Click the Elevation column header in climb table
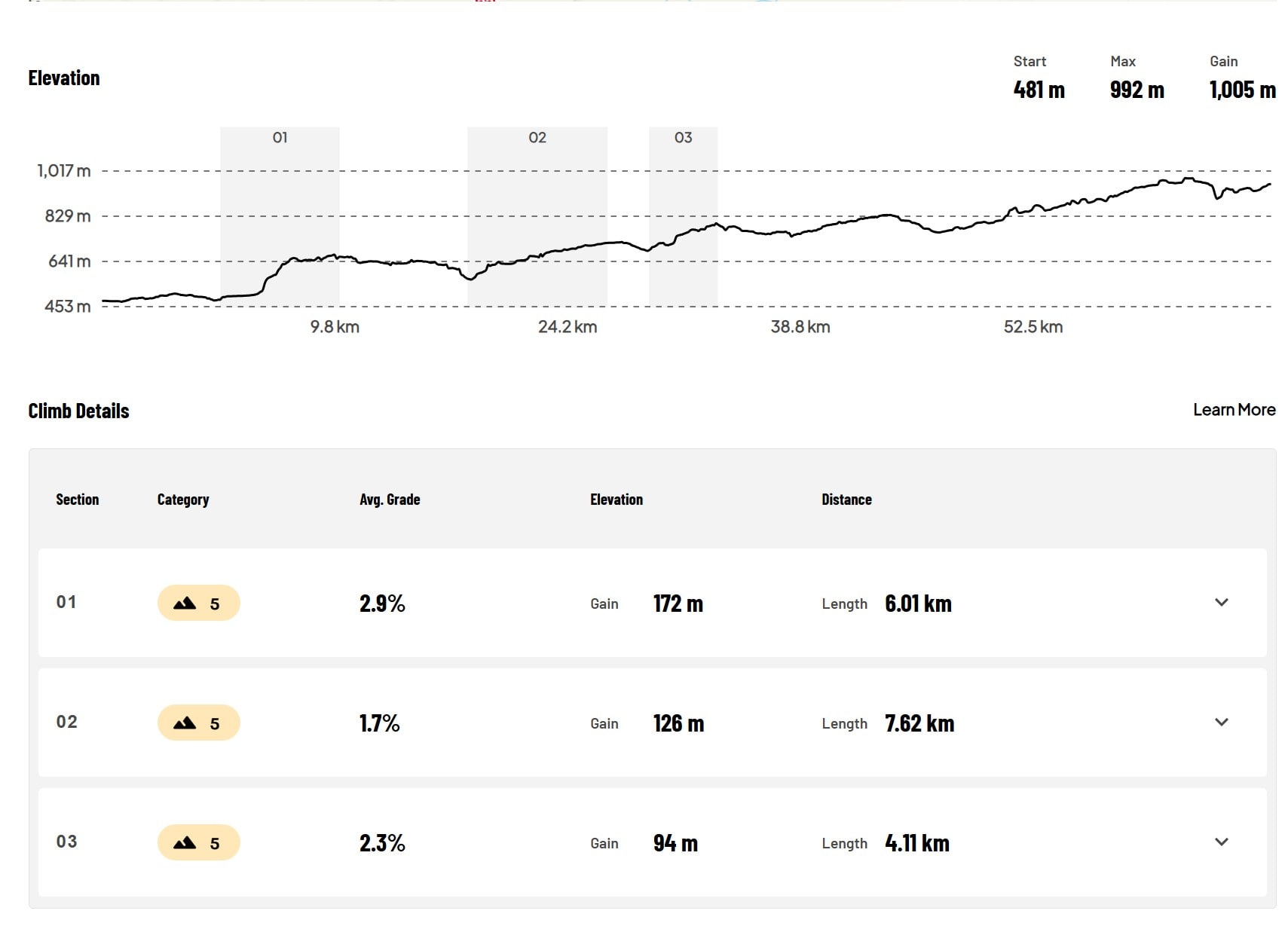1288x929 pixels. pos(616,500)
